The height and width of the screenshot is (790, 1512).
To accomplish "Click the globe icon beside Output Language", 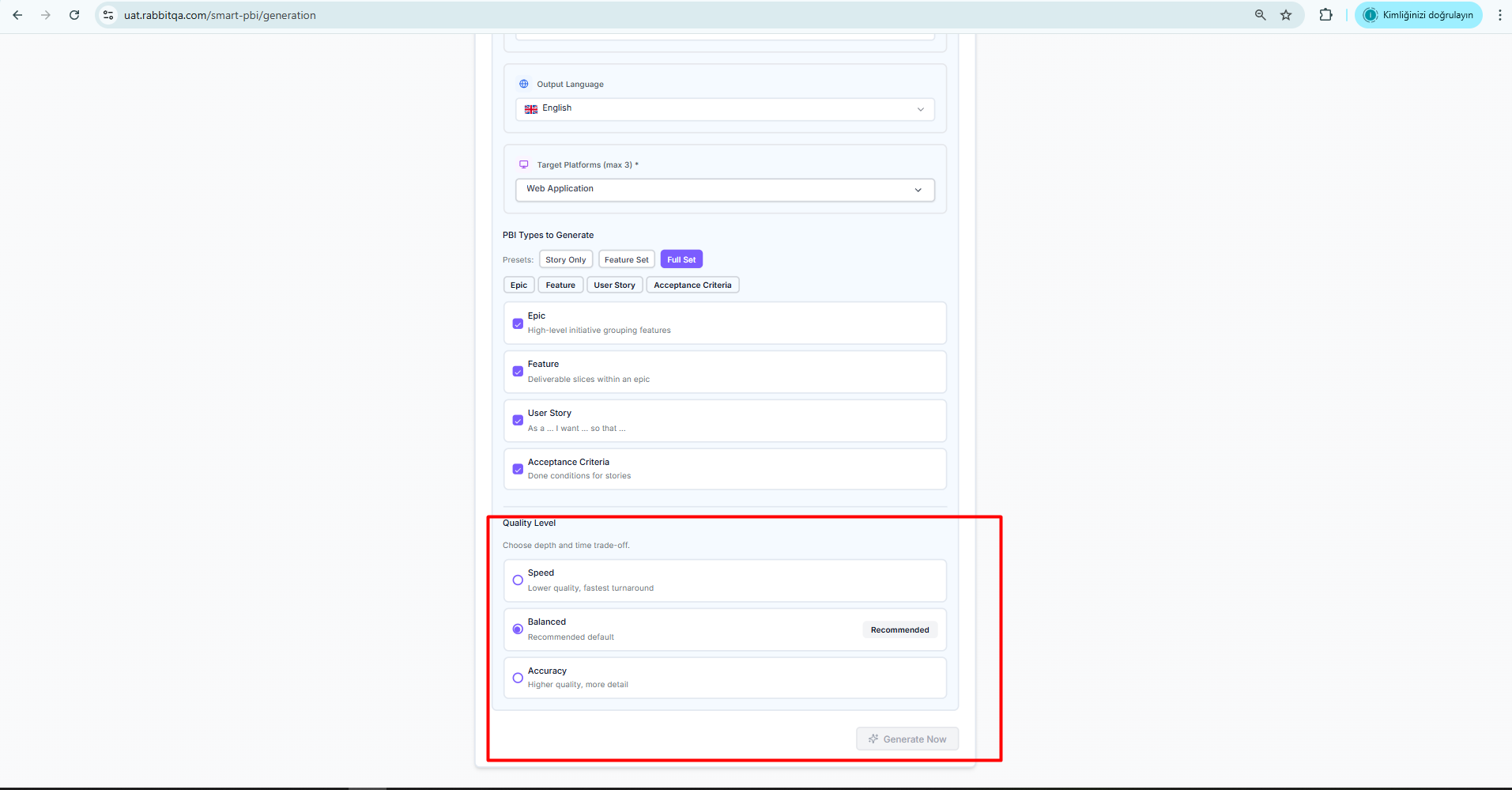I will pos(523,84).
